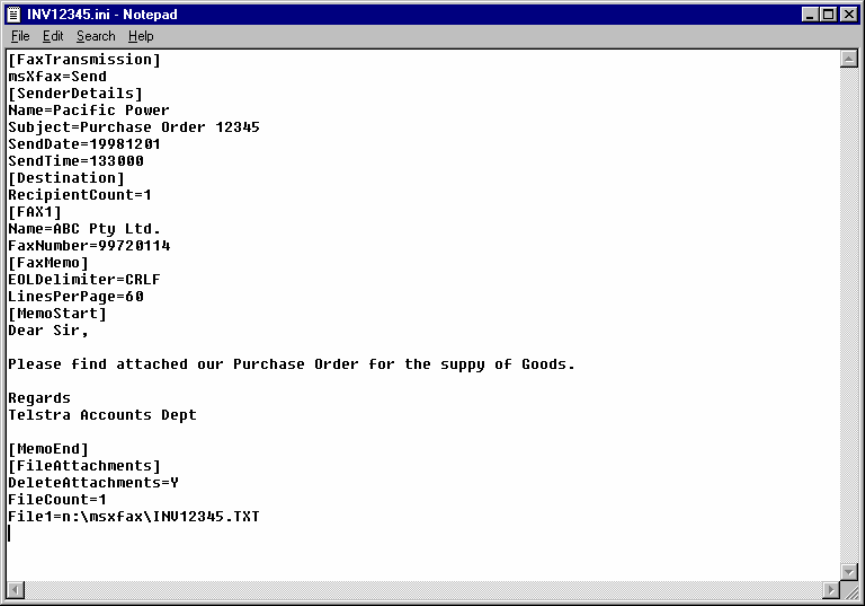Click the [FaxTransmission] section line

pos(84,60)
